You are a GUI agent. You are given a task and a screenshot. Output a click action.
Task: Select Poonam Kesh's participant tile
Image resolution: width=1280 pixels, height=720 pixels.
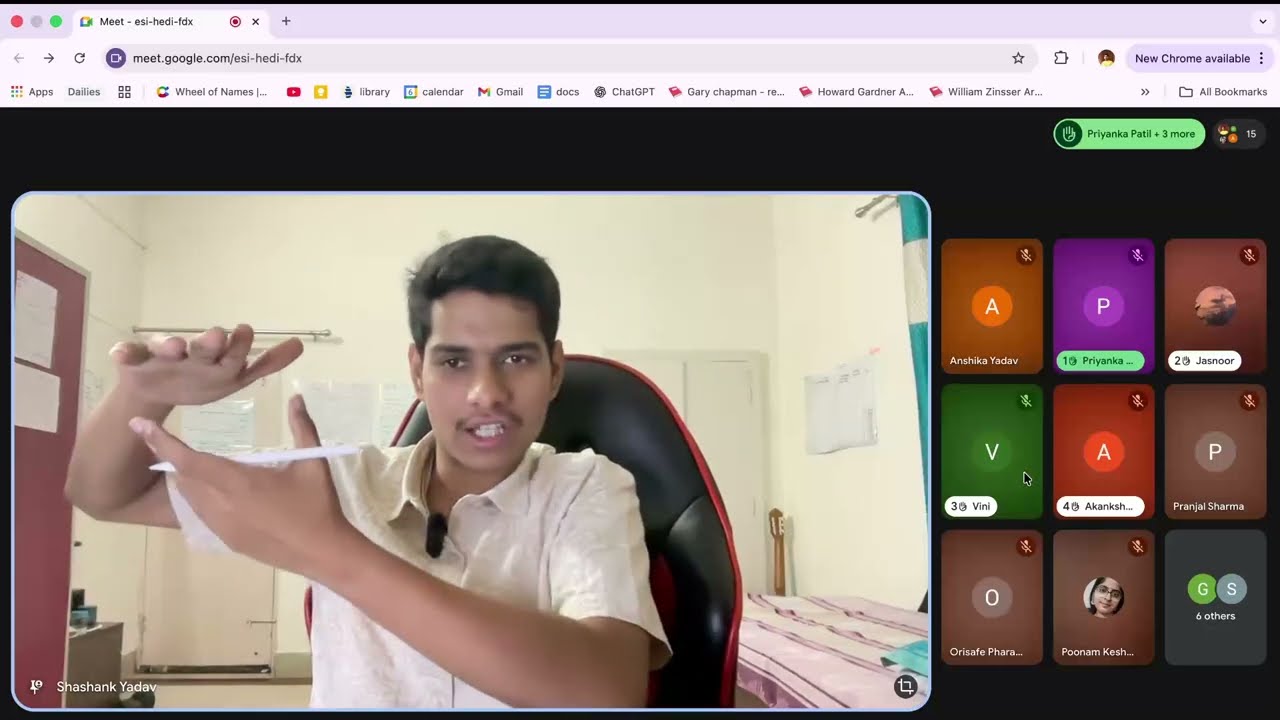pos(1104,597)
